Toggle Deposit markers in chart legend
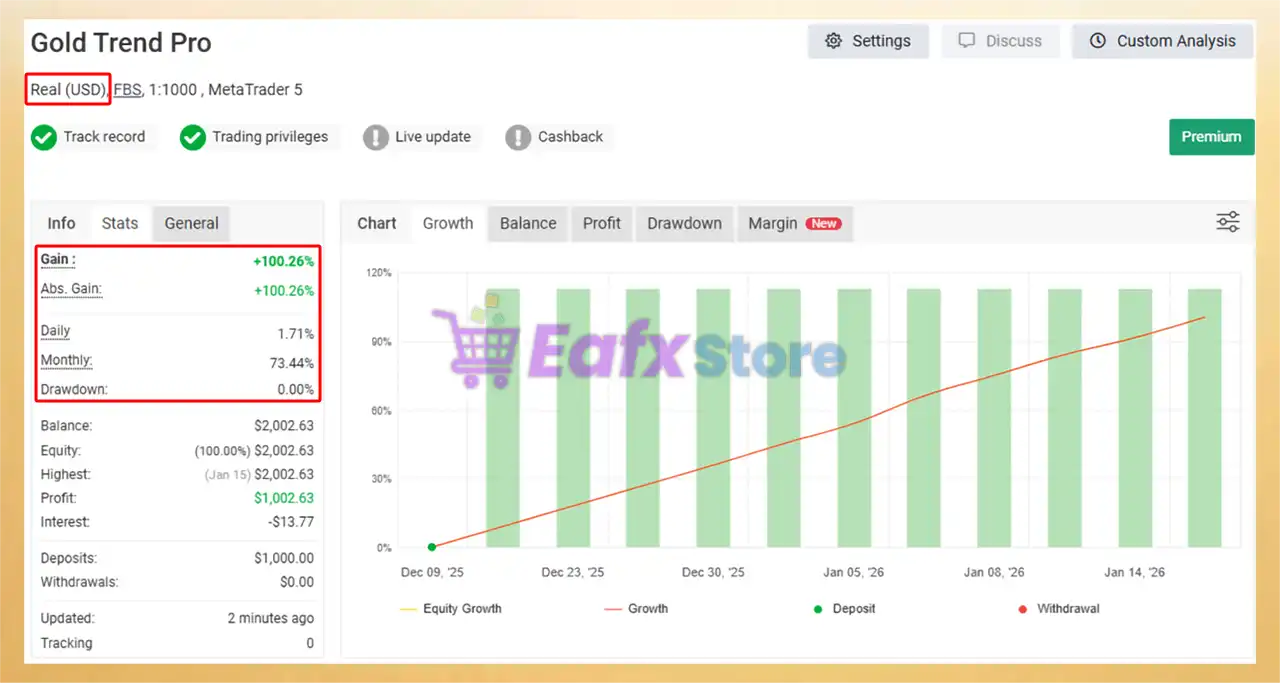 [x=843, y=608]
